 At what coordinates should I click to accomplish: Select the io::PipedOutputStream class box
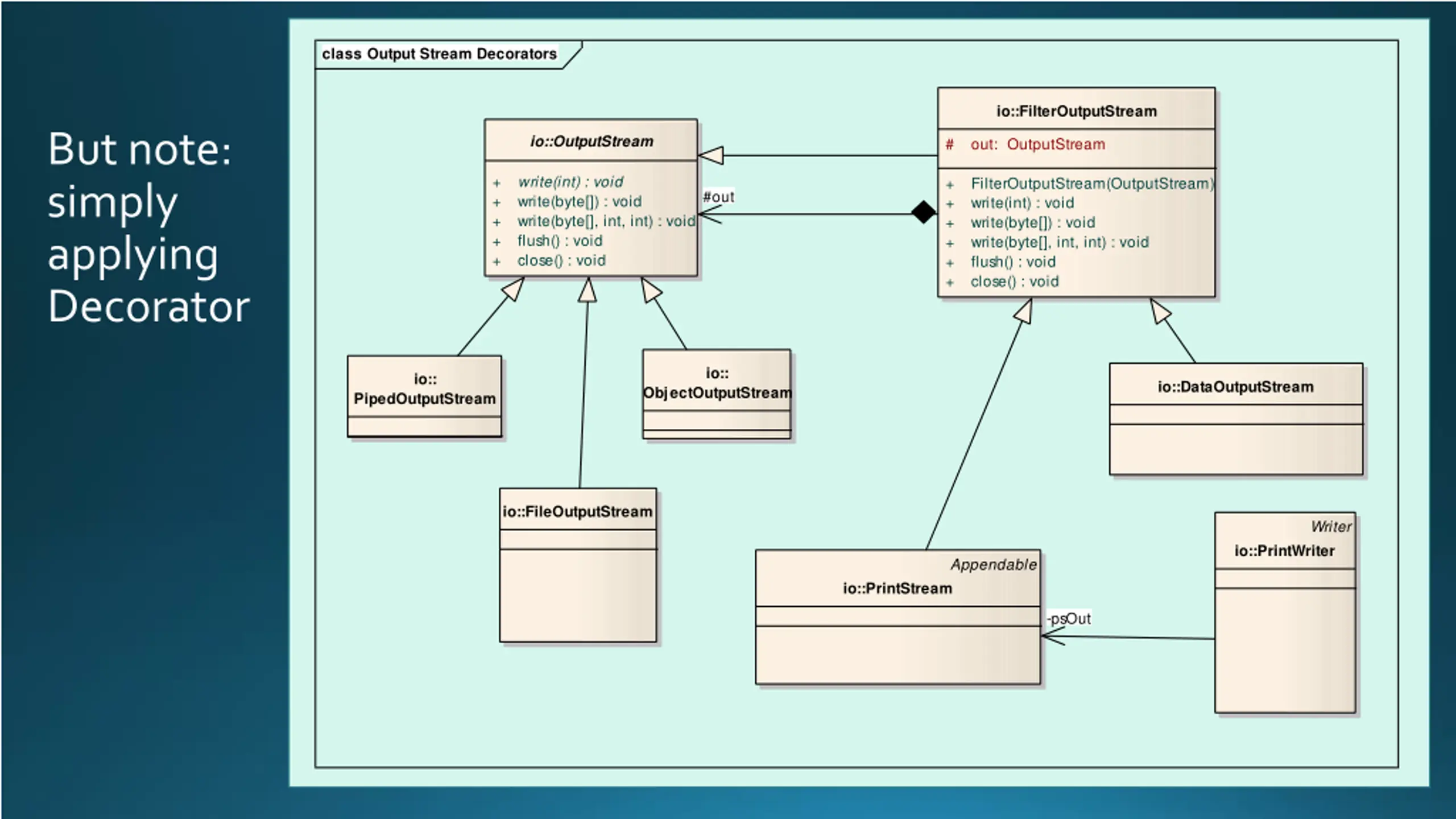pyautogui.click(x=424, y=396)
